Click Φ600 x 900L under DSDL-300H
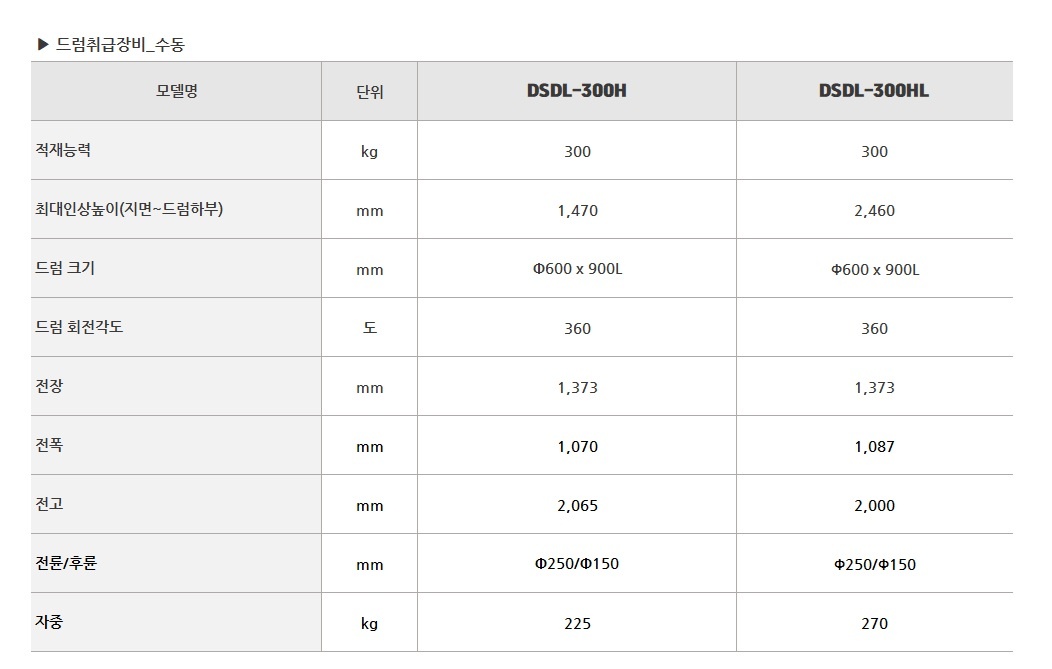Screen dimensions: 1052x669 (578, 269)
